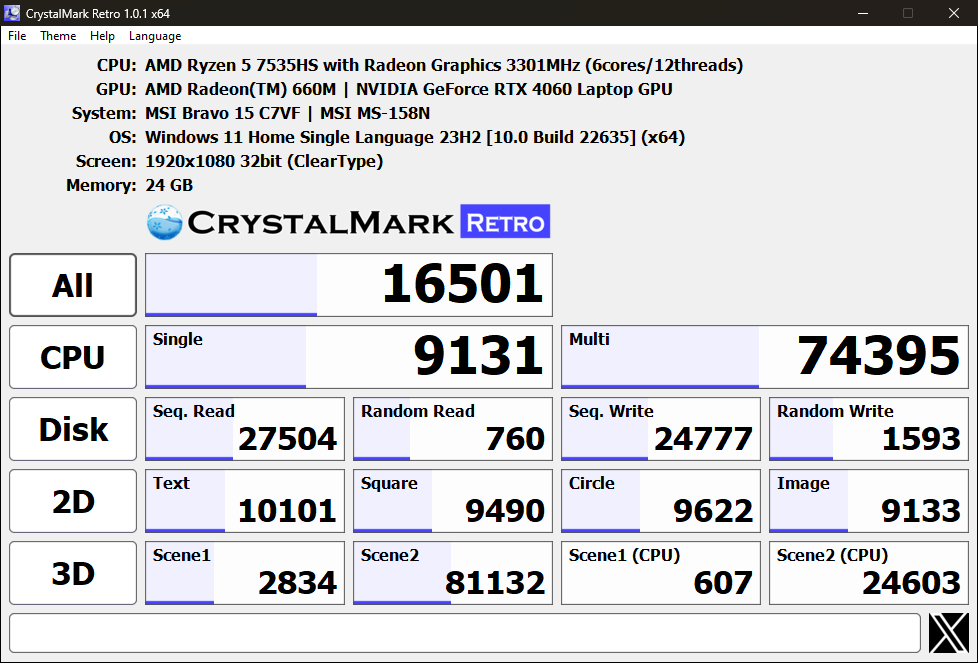The image size is (978, 663).
Task: Click the 2D Text score 10101
Action: 244,501
